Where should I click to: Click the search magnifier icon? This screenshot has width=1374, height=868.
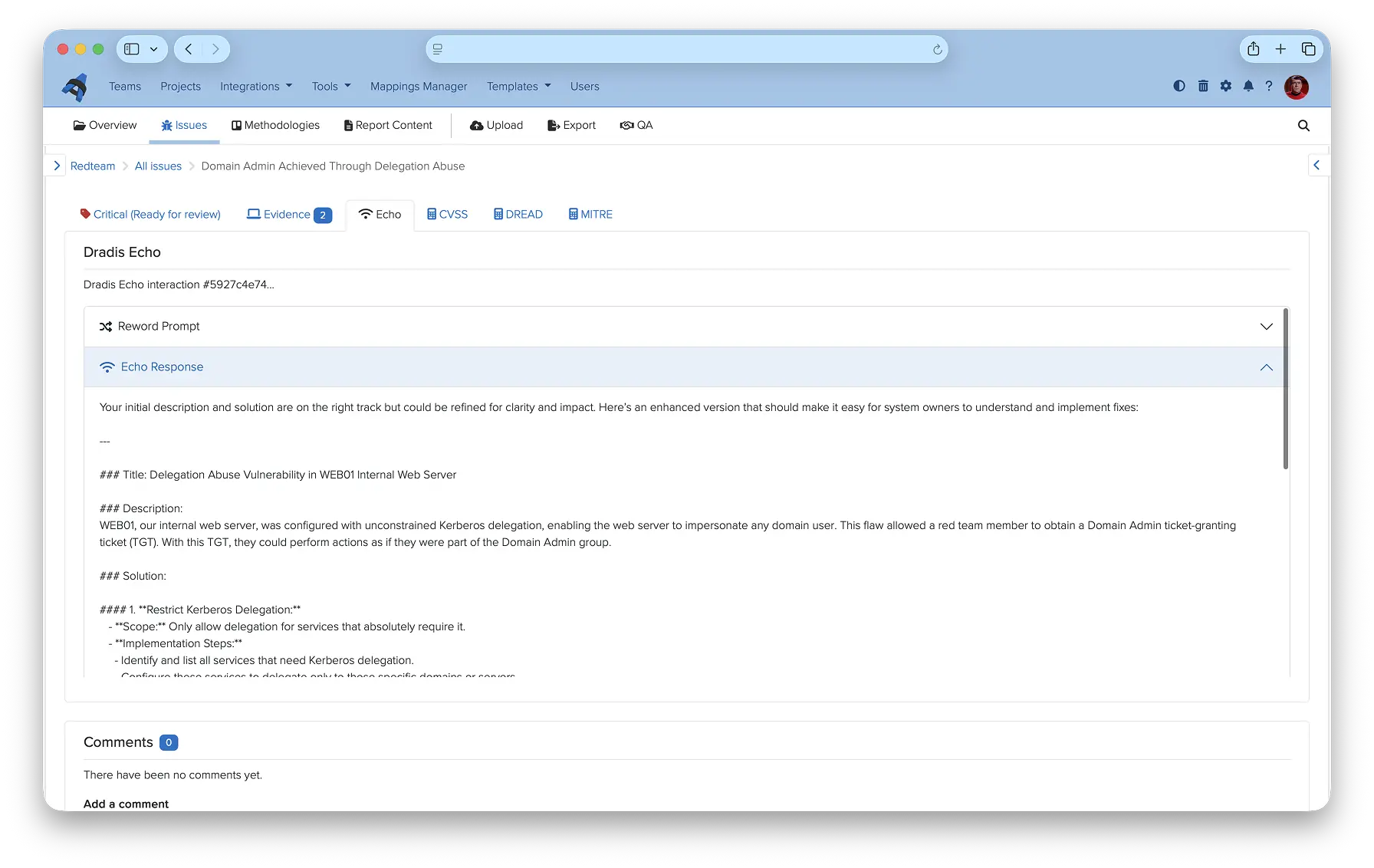click(x=1303, y=126)
